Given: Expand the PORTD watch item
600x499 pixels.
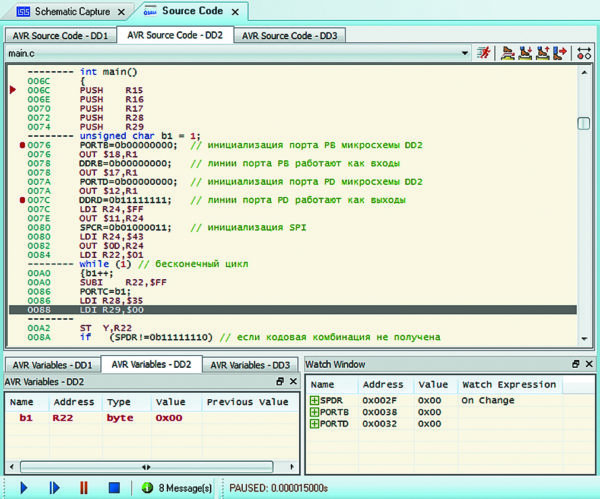Looking at the screenshot, I should pos(314,424).
